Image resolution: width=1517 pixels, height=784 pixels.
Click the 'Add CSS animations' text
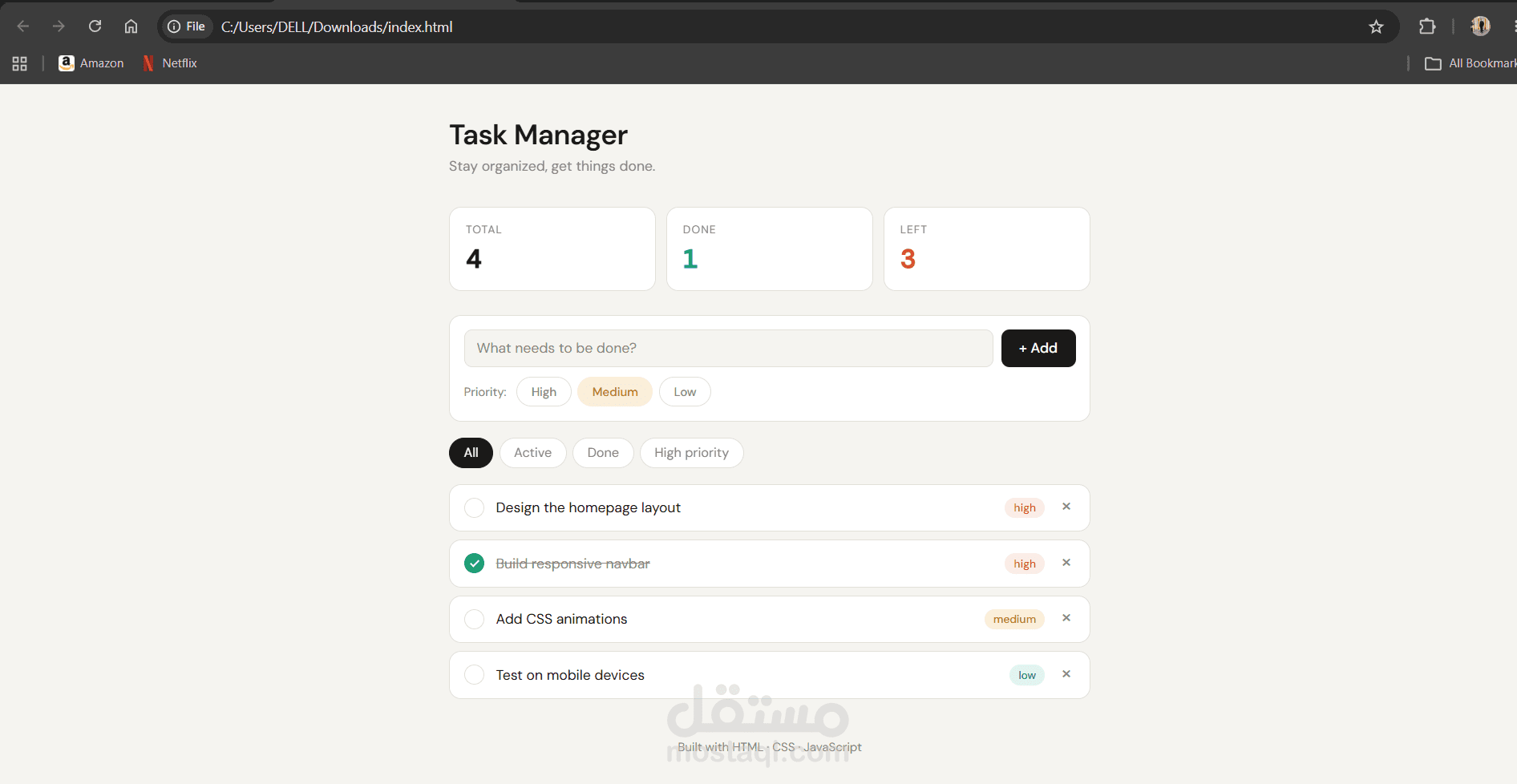[561, 619]
